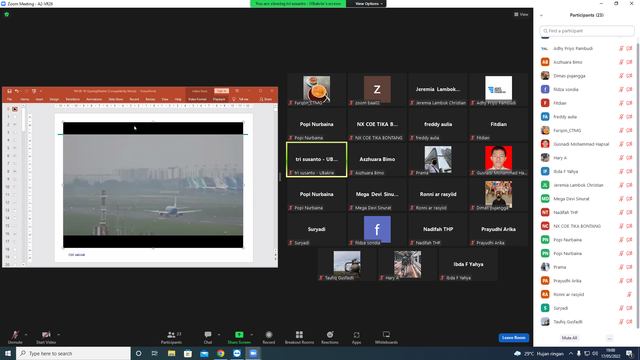The height and width of the screenshot is (360, 640).
Task: Expand video options arrow next to Start Video
Action: (58, 335)
